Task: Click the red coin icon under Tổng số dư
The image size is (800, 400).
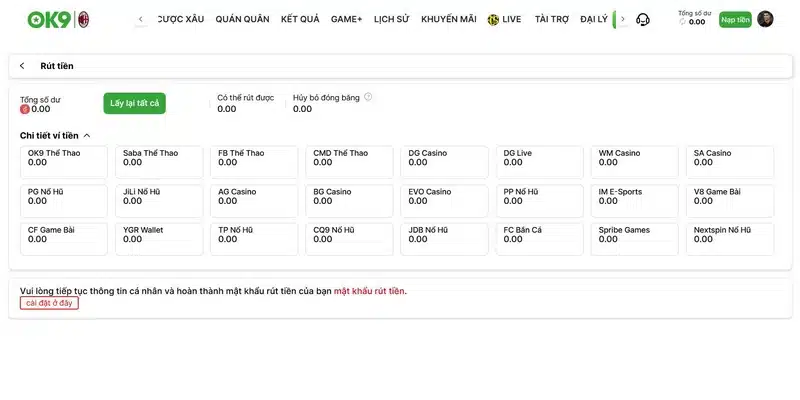Action: click(24, 109)
